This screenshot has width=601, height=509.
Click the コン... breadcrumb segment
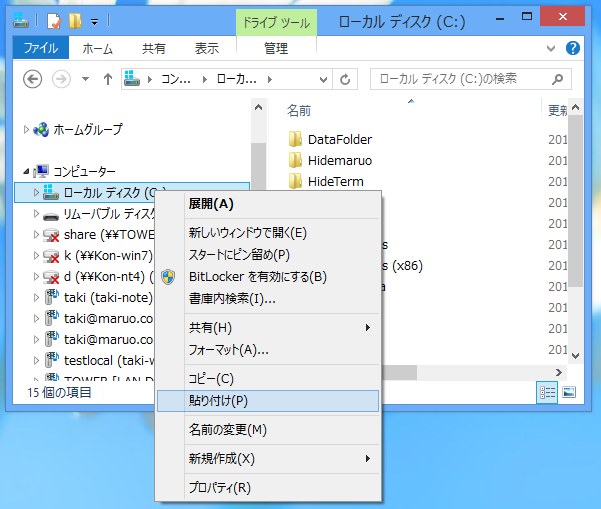(x=176, y=79)
